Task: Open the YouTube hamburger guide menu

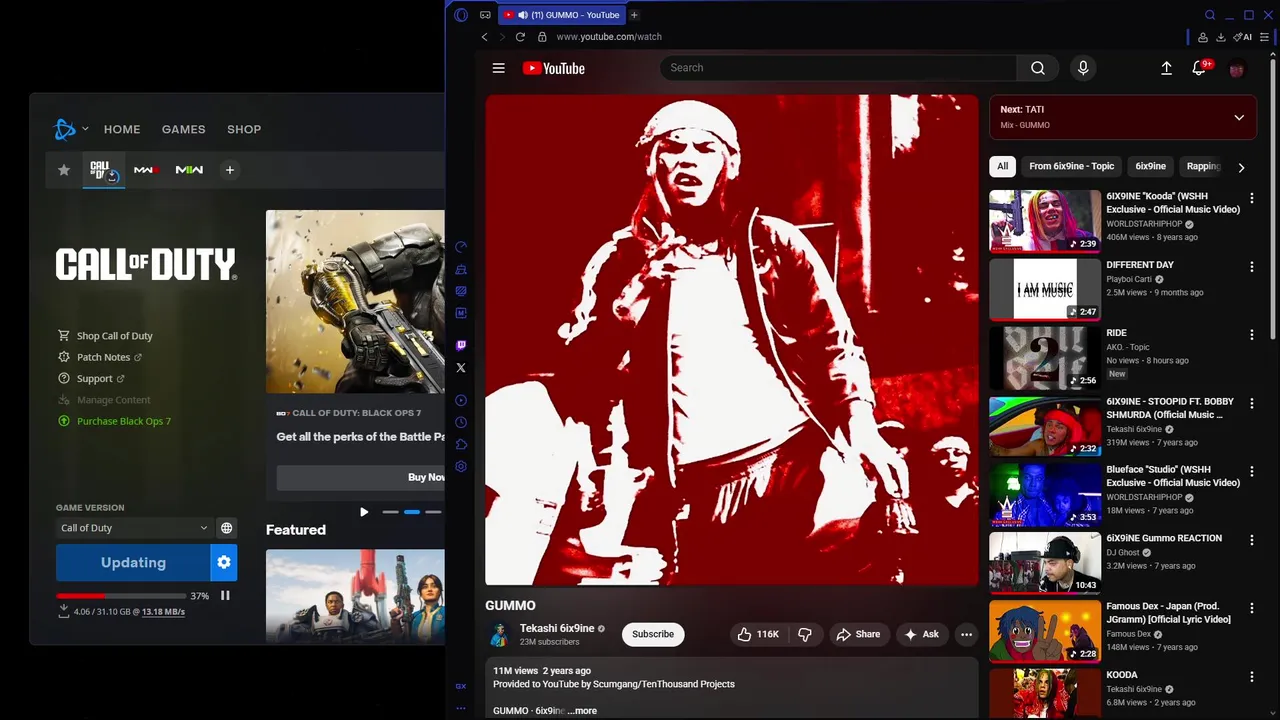Action: 498,68
